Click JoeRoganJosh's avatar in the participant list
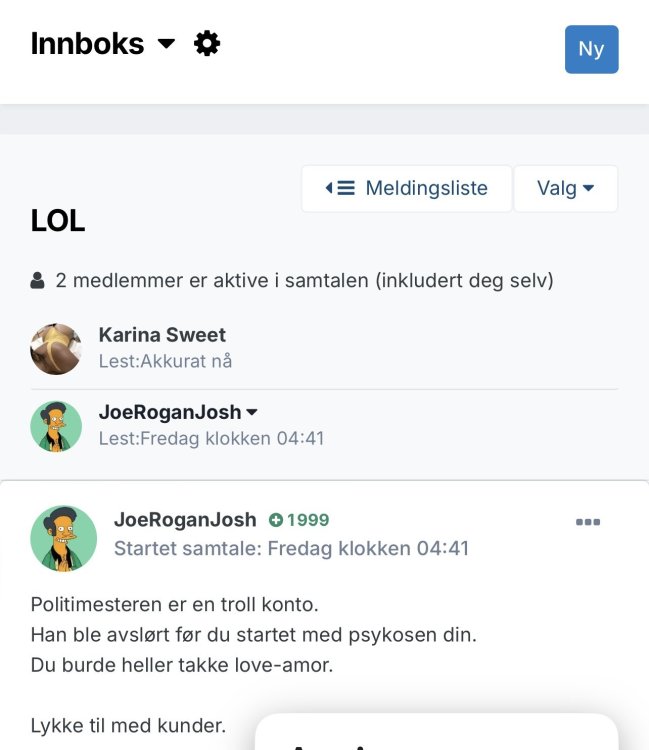Viewport: 649px width, 750px height. pyautogui.click(x=56, y=426)
